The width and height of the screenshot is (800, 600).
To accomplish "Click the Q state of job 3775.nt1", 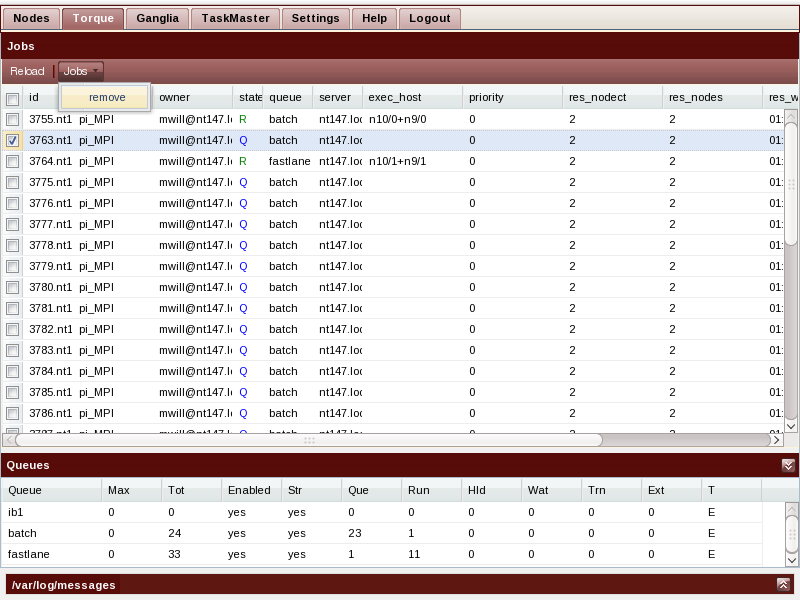I will 243,183.
